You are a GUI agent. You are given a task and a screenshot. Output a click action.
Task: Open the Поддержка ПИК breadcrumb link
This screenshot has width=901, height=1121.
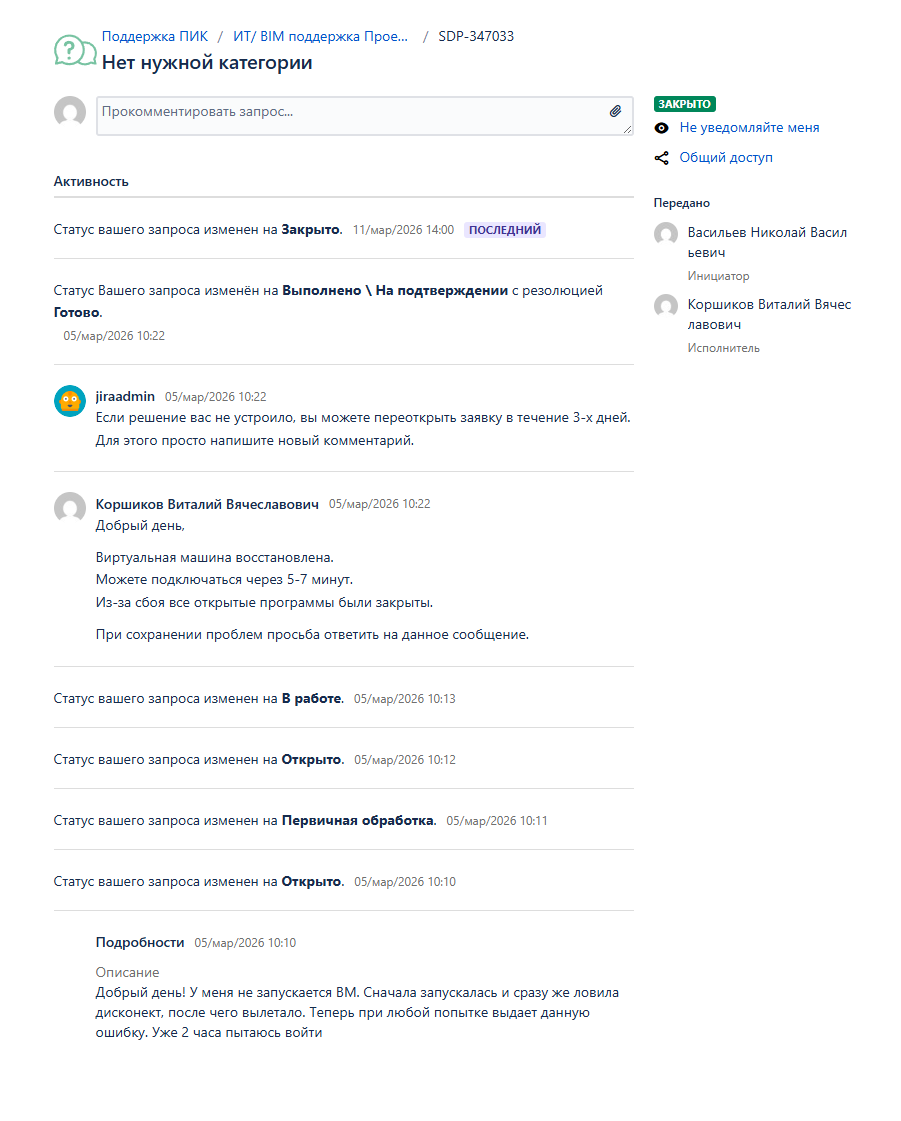click(x=155, y=36)
